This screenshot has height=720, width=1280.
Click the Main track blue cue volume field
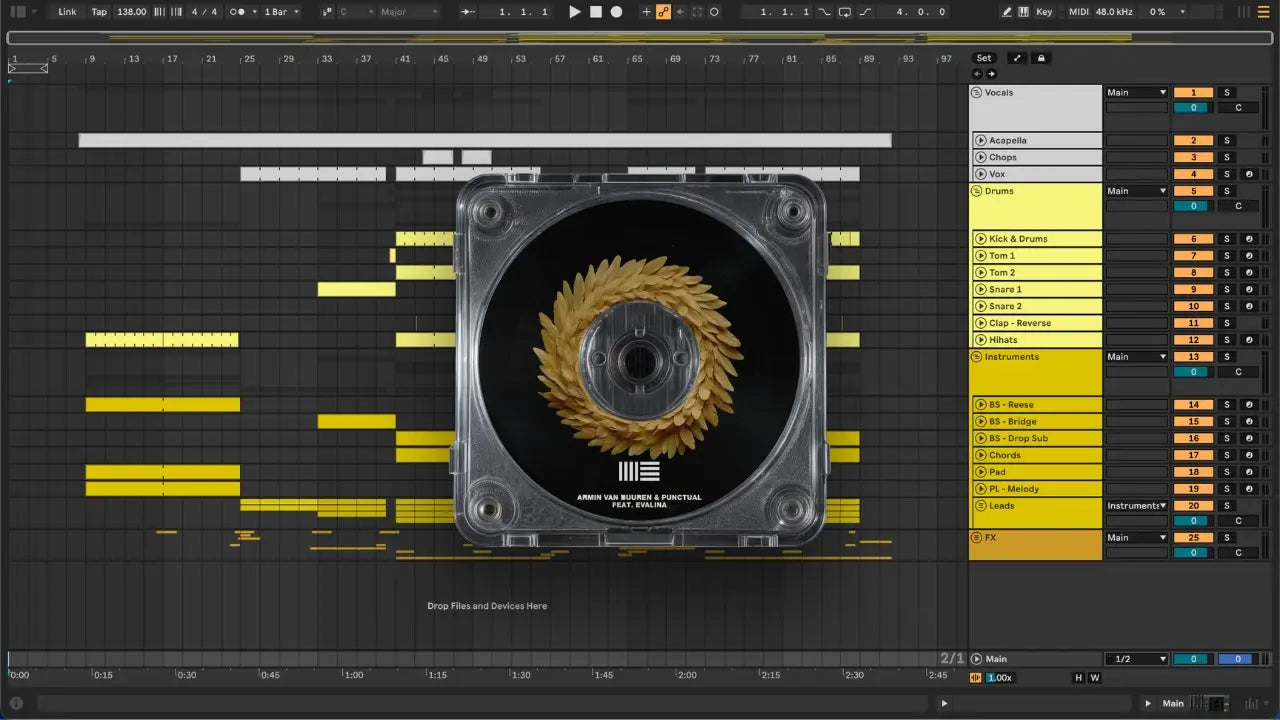[1236, 659]
